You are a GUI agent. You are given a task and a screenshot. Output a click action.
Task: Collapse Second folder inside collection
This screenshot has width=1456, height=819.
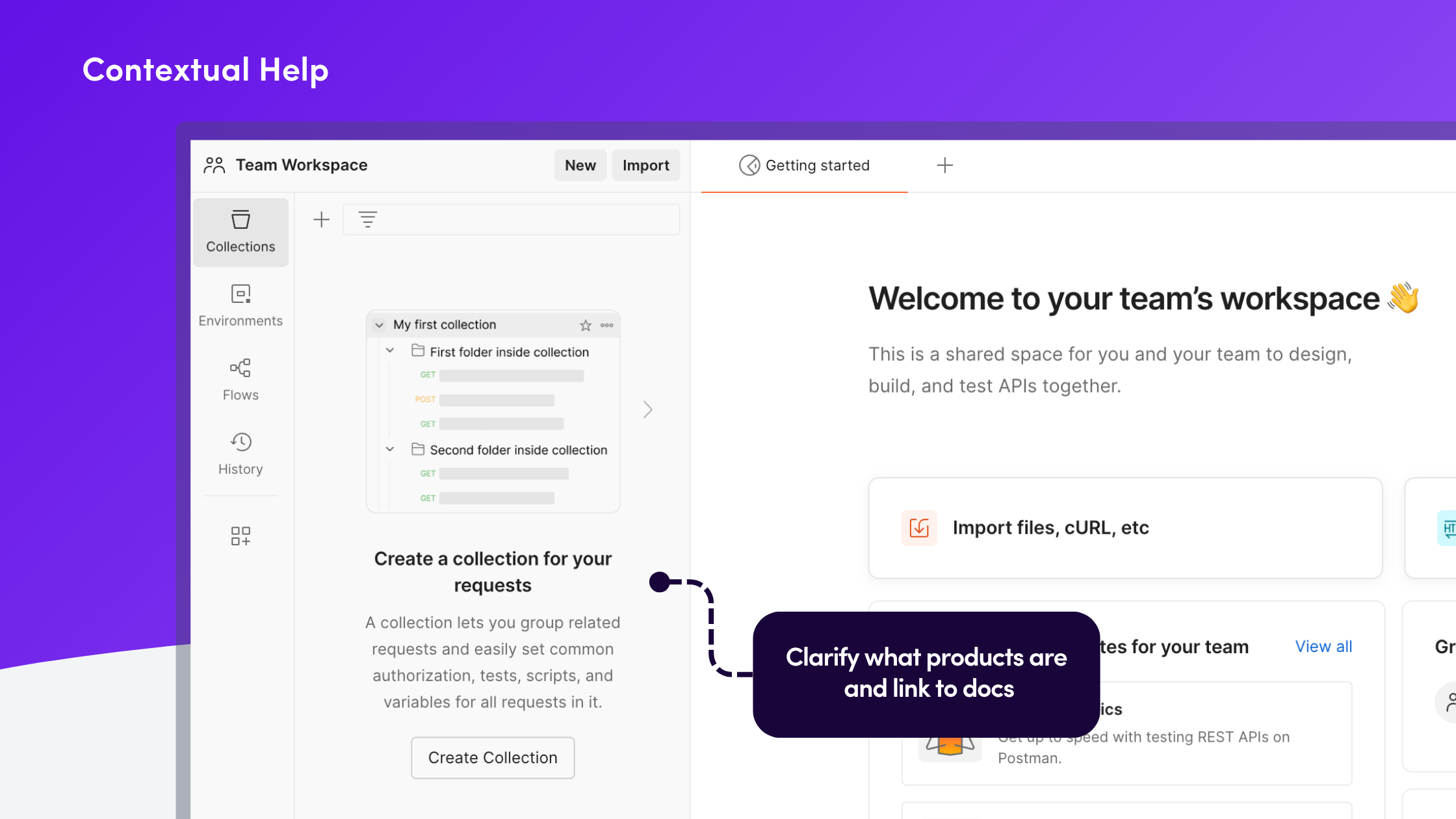tap(390, 449)
